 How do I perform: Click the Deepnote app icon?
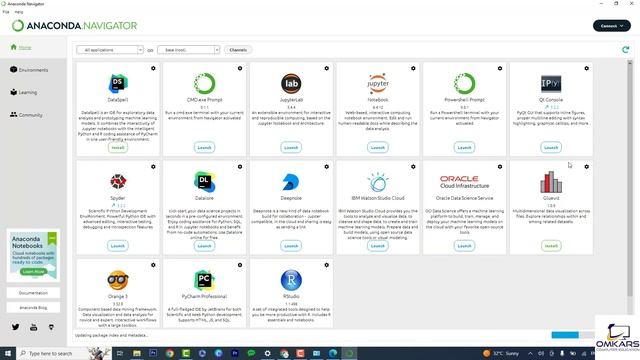pyautogui.click(x=291, y=182)
